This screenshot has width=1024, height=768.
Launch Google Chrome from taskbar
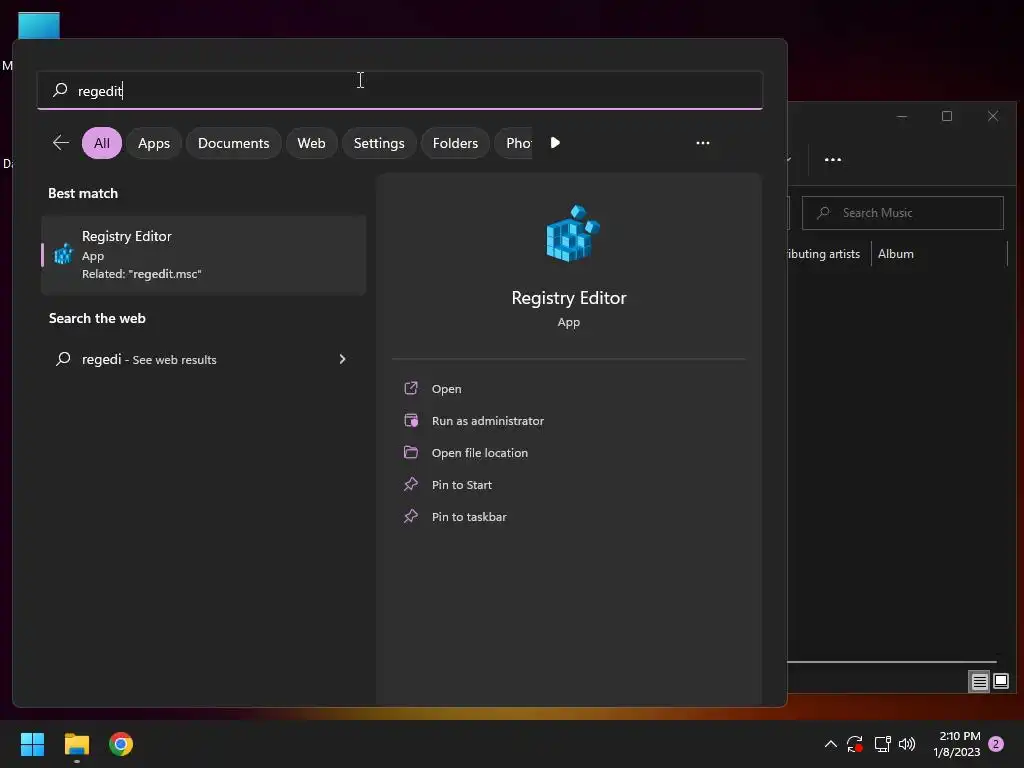pos(121,744)
